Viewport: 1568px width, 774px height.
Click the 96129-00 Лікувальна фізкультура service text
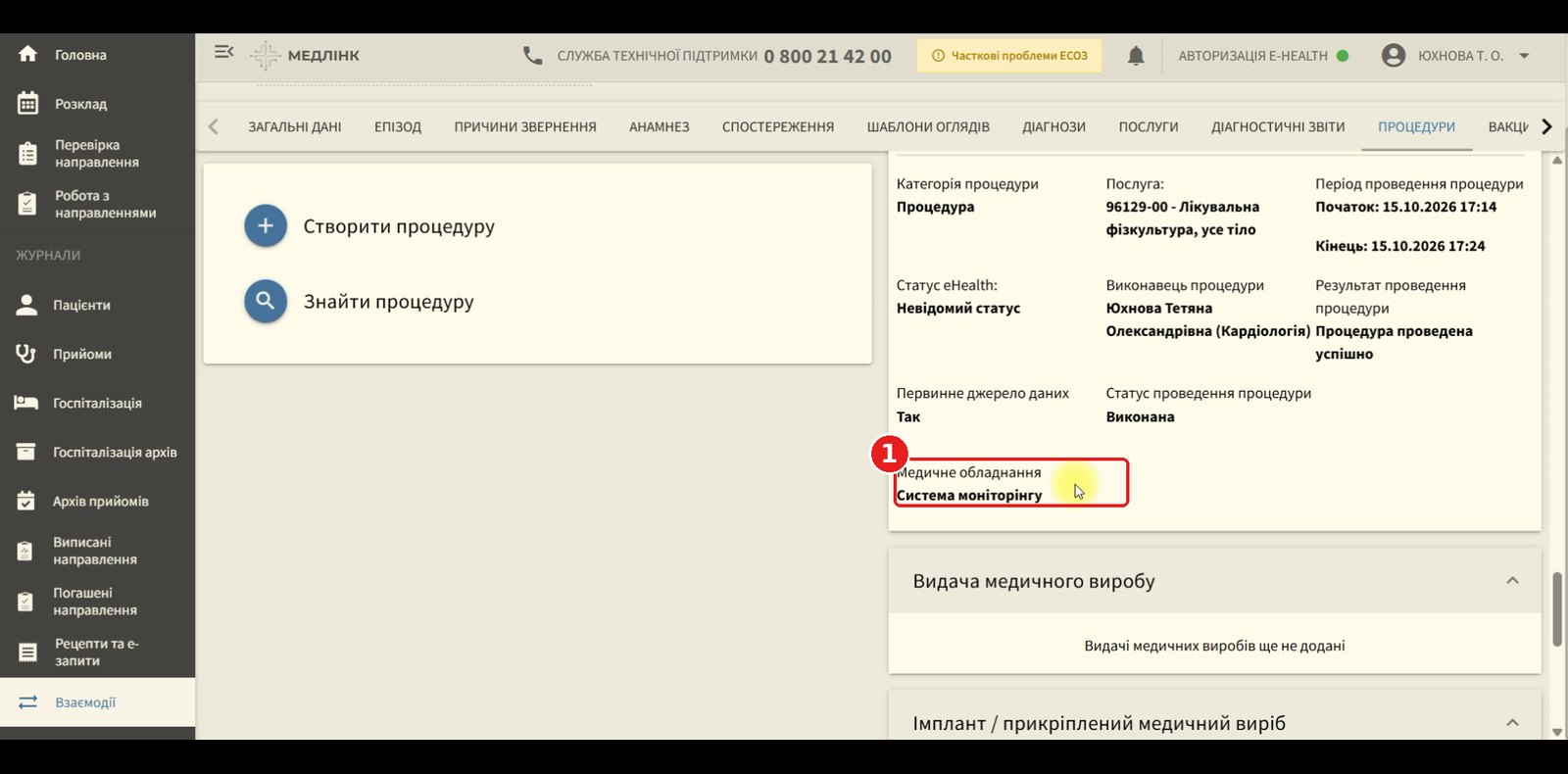(1183, 218)
